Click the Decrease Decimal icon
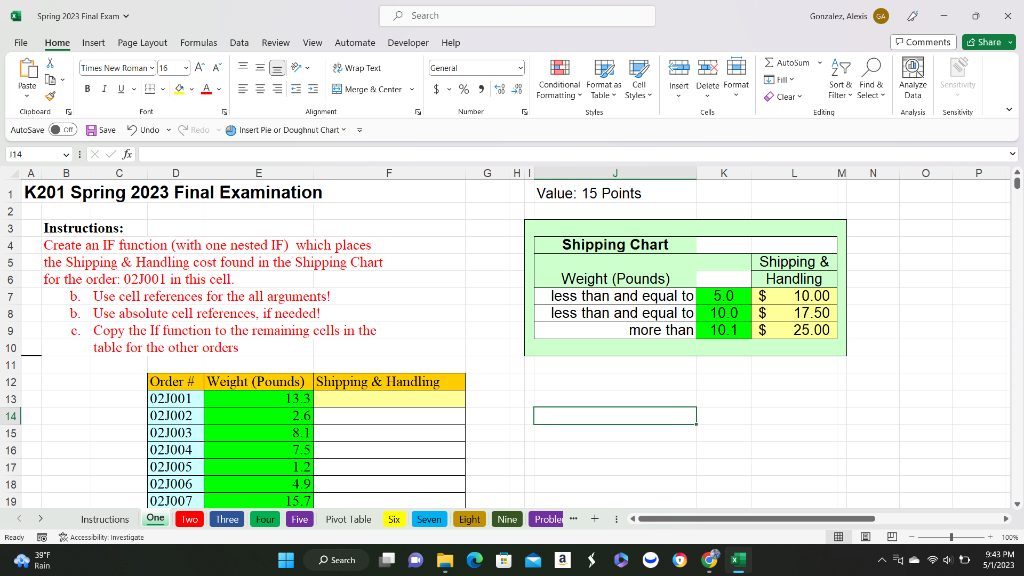1024x576 pixels. 517,89
